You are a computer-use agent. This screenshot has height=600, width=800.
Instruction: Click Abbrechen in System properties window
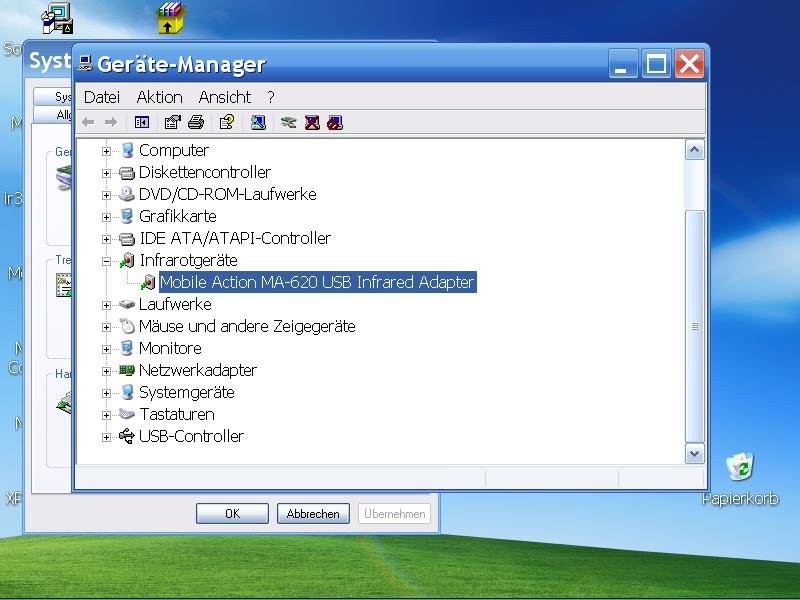[x=313, y=514]
